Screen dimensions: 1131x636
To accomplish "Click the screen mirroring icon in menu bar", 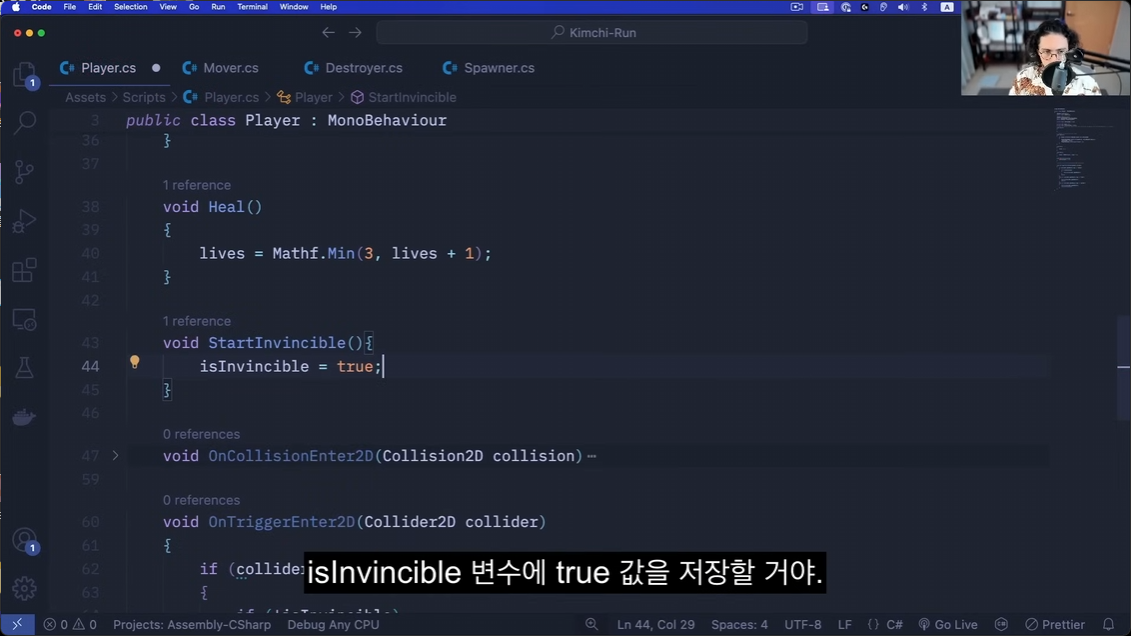I will coord(822,6).
